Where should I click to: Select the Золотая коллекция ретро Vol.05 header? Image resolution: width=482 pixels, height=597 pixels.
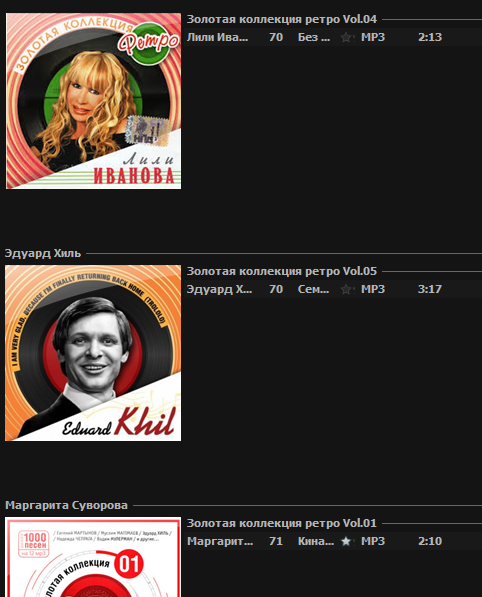click(x=282, y=271)
